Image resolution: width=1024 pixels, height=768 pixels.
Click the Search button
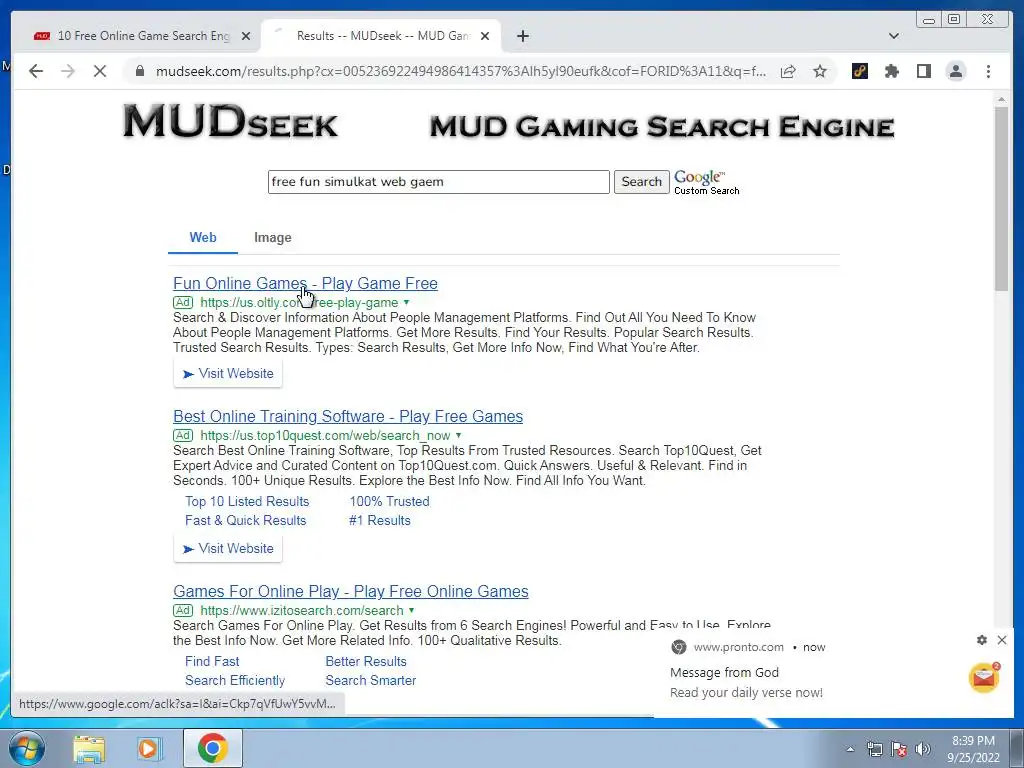click(x=641, y=182)
